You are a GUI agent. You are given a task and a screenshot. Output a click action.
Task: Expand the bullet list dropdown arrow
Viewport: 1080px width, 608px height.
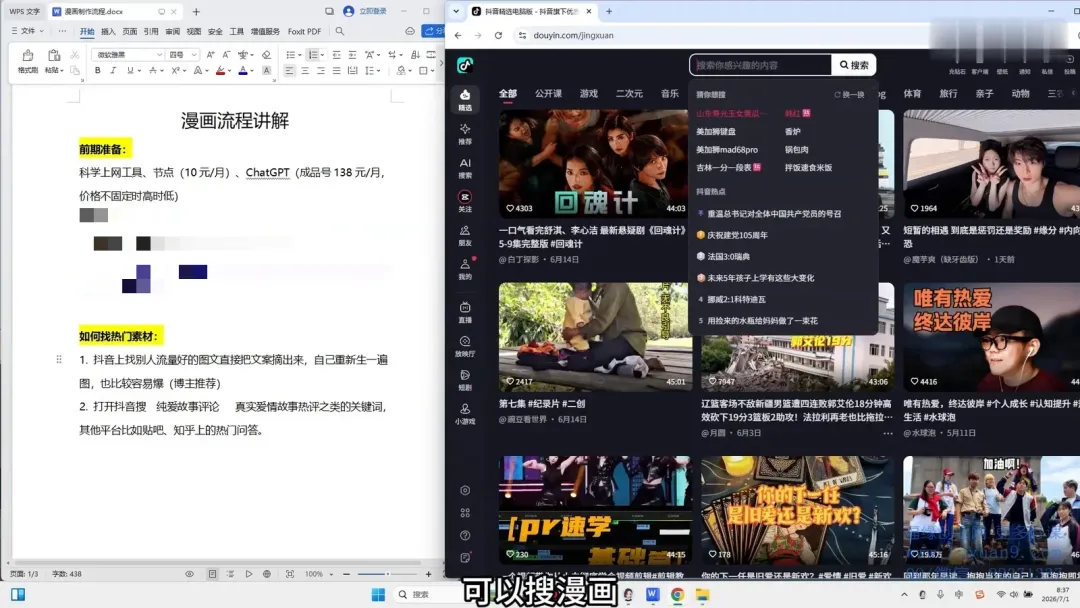click(300, 54)
